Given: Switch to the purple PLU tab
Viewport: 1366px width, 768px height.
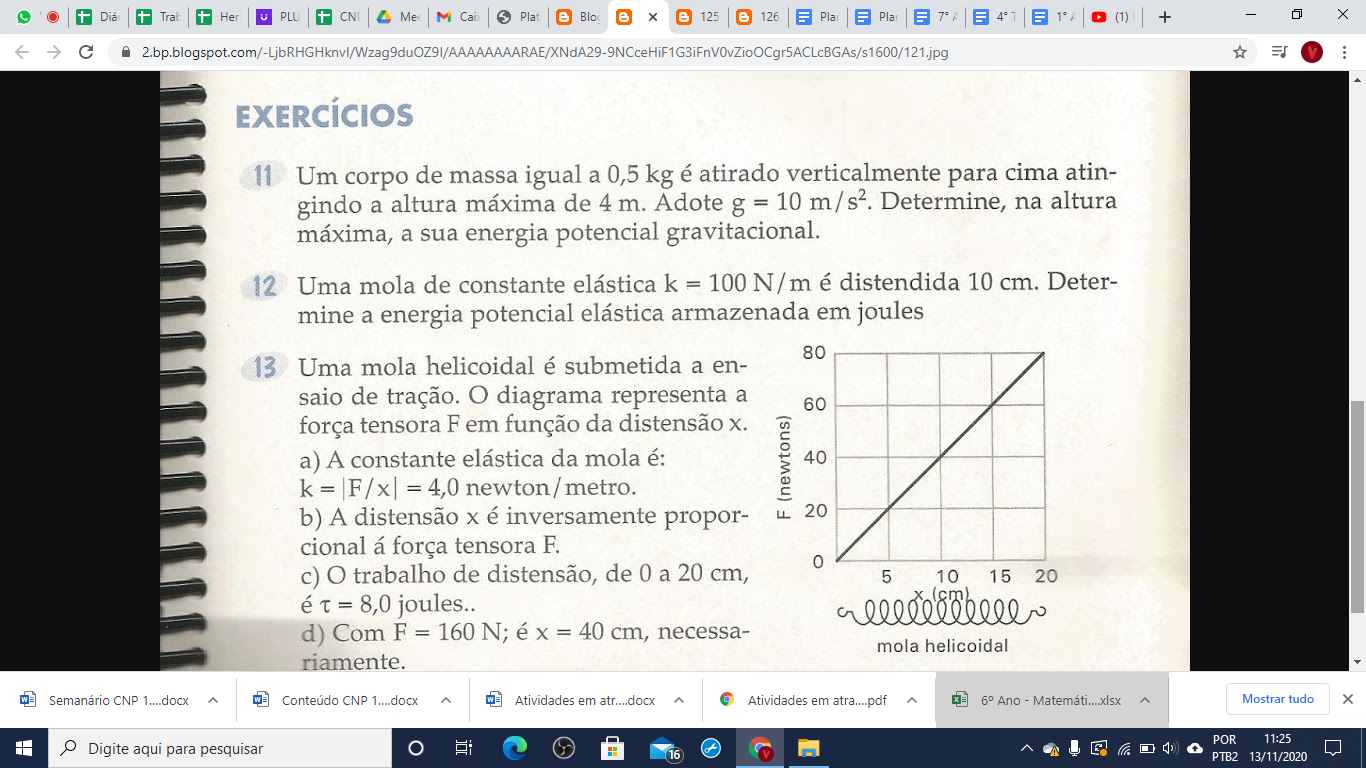Looking at the screenshot, I should click(277, 17).
